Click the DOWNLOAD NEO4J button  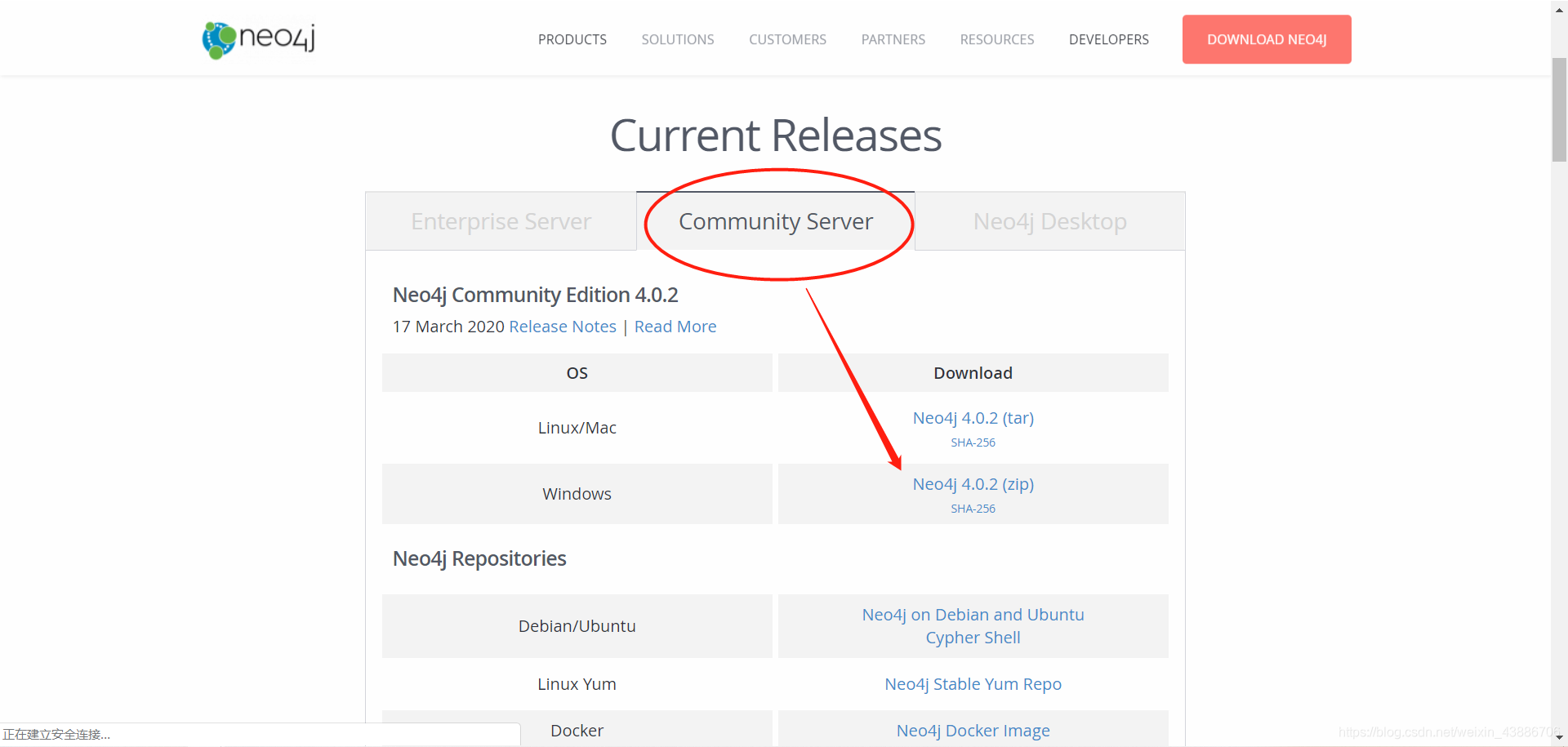(x=1266, y=39)
